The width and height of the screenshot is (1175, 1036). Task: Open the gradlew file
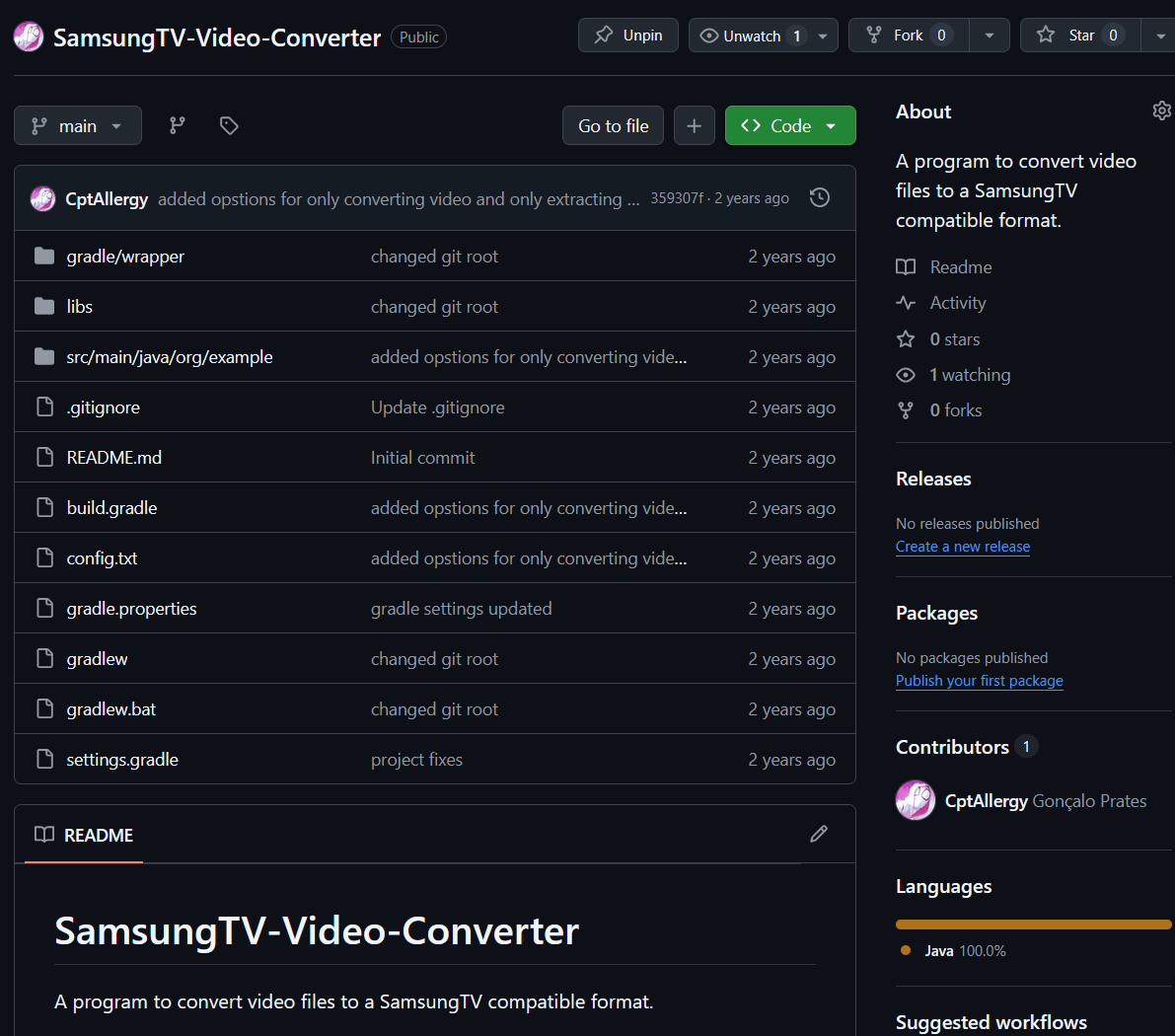pyautogui.click(x=97, y=658)
